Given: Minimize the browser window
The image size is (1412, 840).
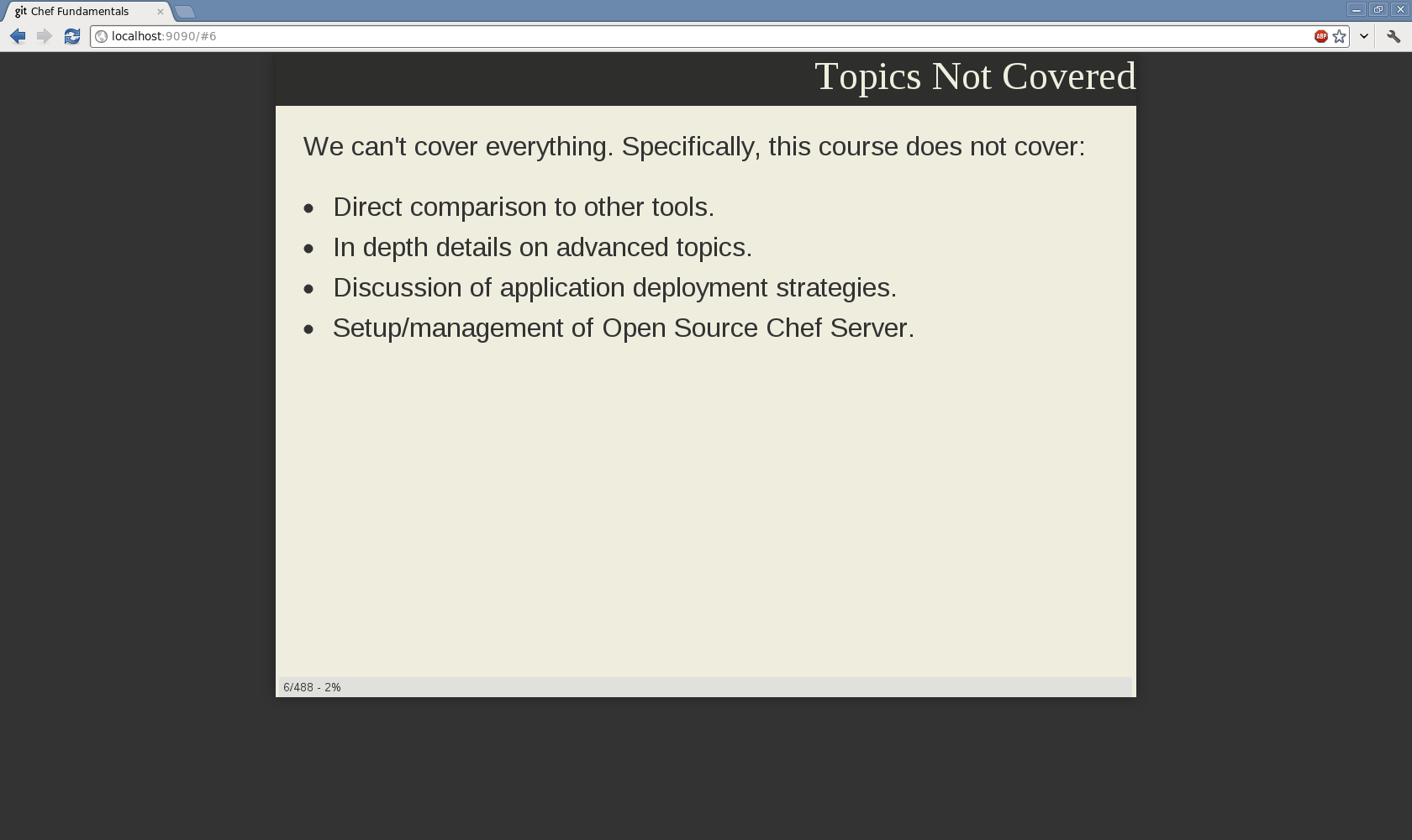Looking at the screenshot, I should (x=1357, y=9).
